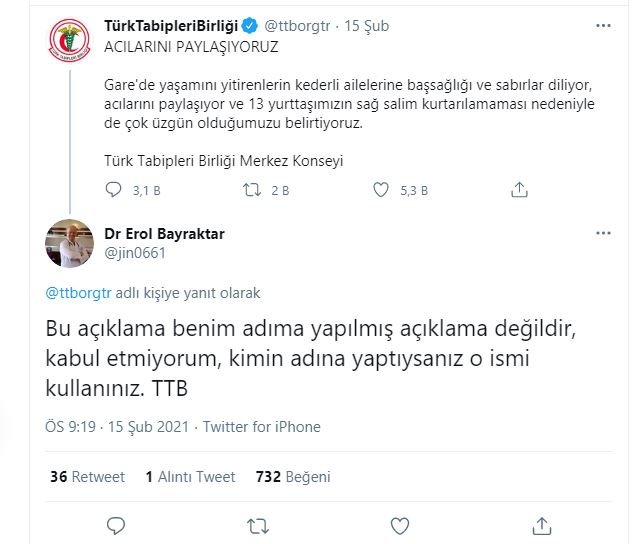The image size is (638, 544).
Task: Click the Türk Tabipleri Birliği profile logo
Action: [x=71, y=43]
